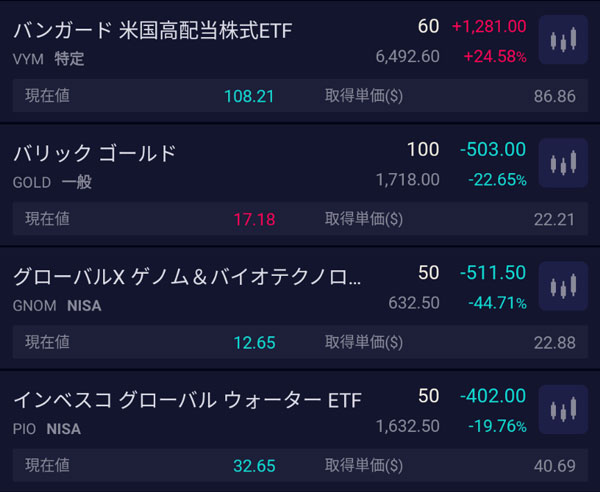Click PIO loss amount -402.00
The height and width of the screenshot is (492, 600).
pos(493,396)
